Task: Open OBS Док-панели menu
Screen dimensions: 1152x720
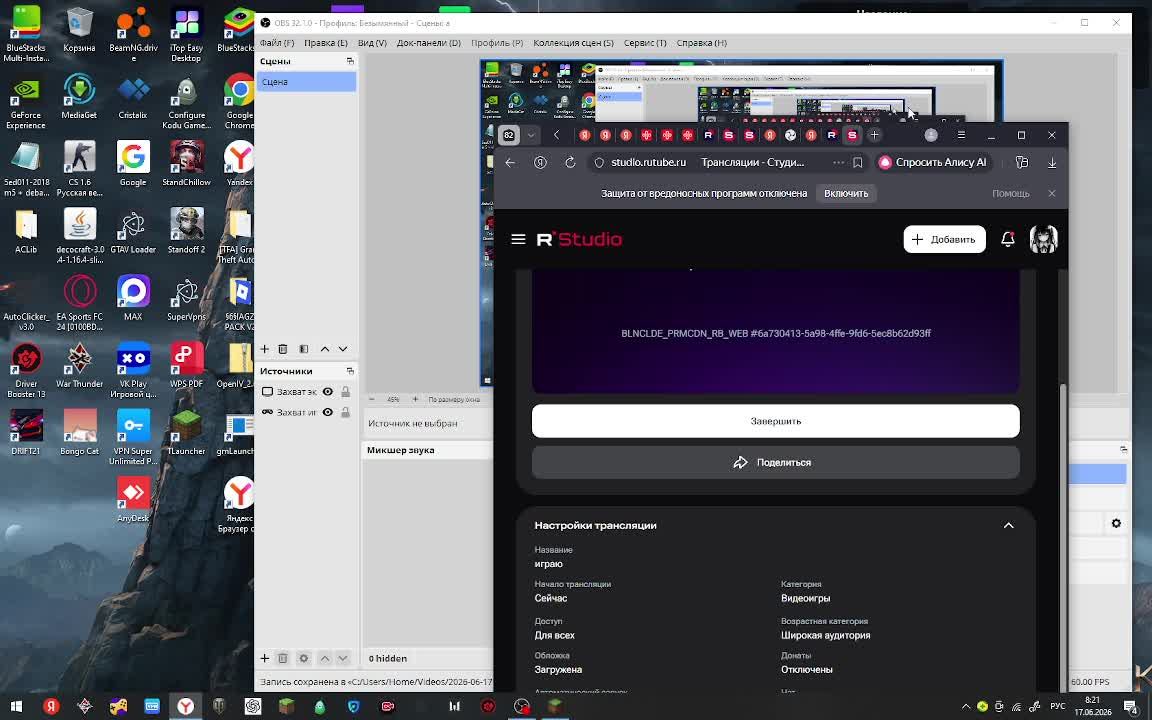Action: coord(429,43)
